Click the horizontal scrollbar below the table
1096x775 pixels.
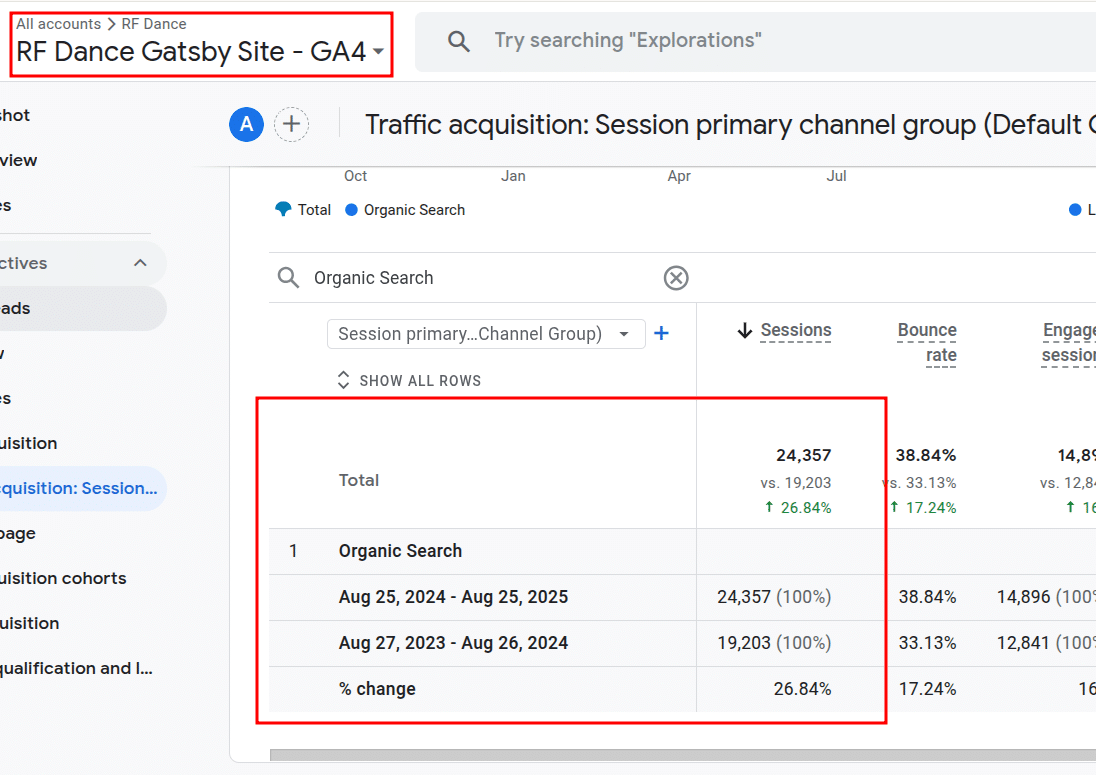[x=683, y=755]
